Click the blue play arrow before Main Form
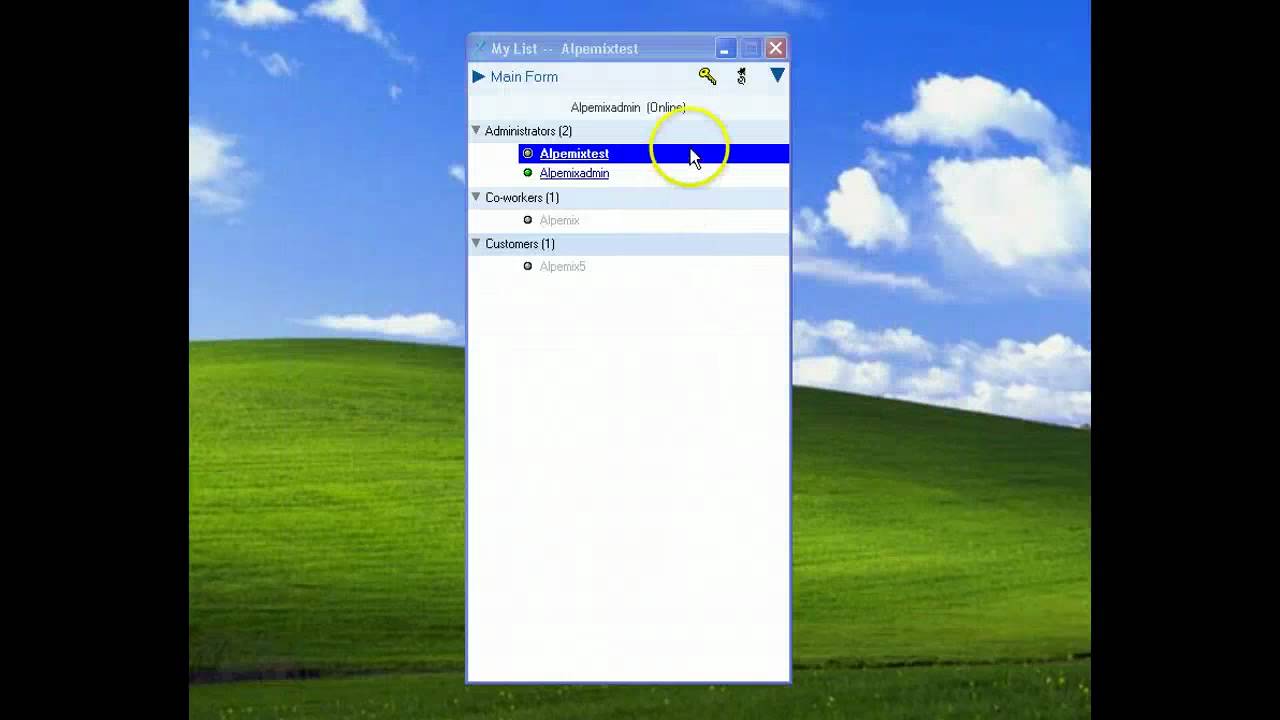The height and width of the screenshot is (720, 1280). [478, 76]
